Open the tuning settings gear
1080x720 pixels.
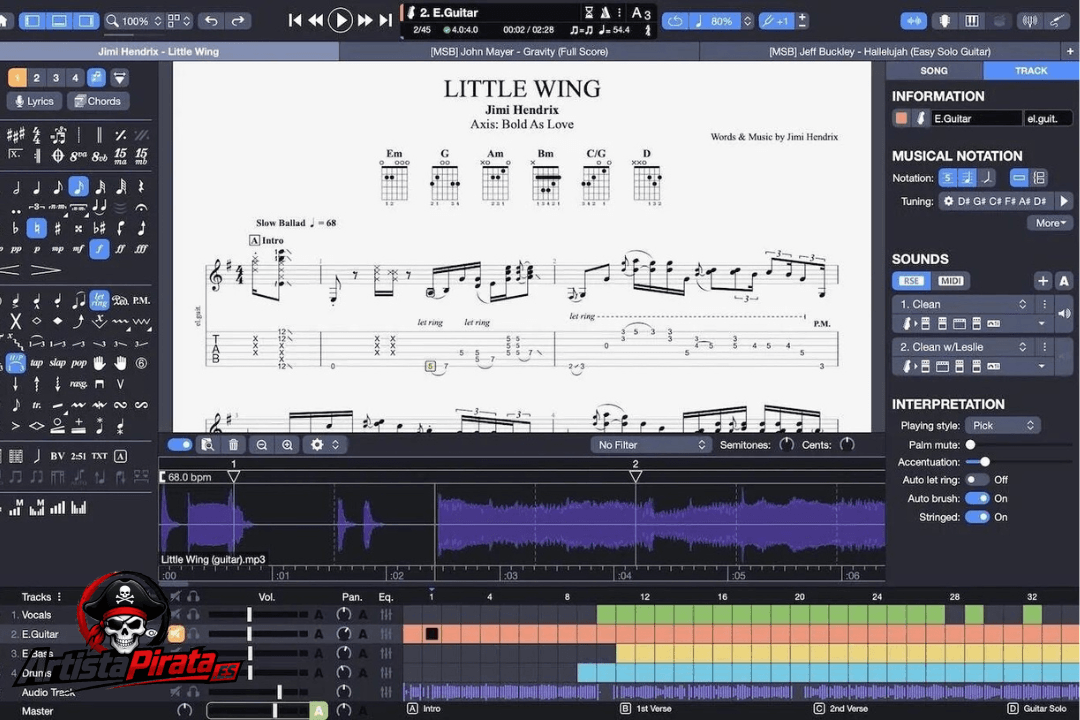pos(948,201)
